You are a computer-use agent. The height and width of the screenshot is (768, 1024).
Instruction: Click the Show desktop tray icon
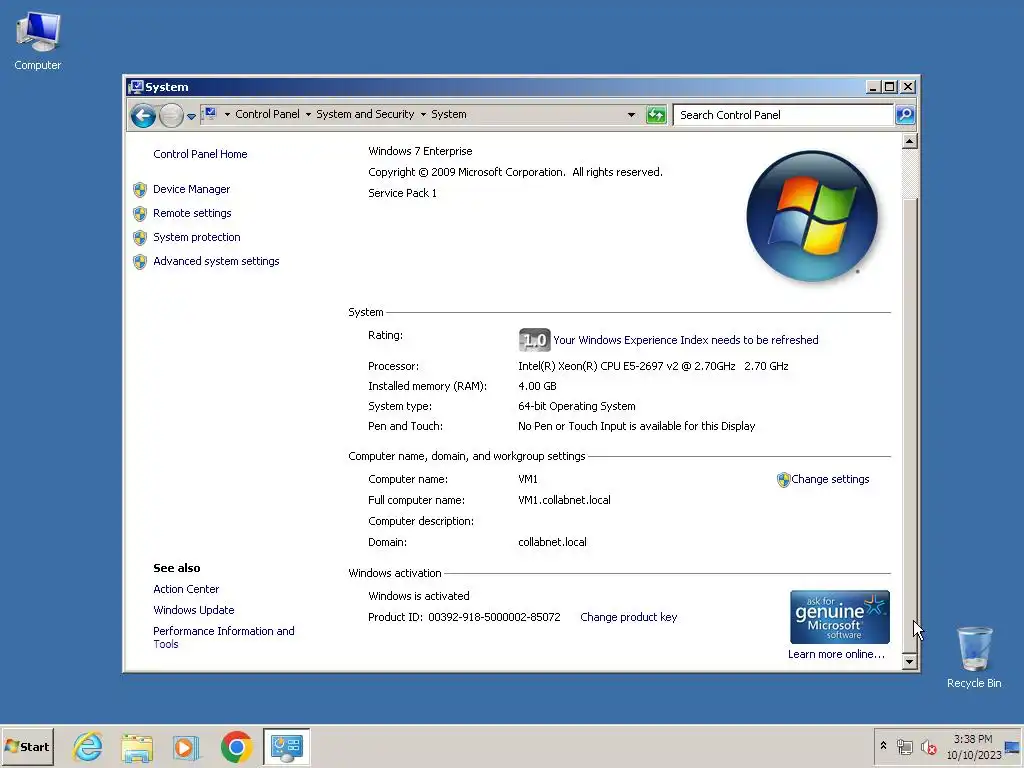pos(1012,747)
